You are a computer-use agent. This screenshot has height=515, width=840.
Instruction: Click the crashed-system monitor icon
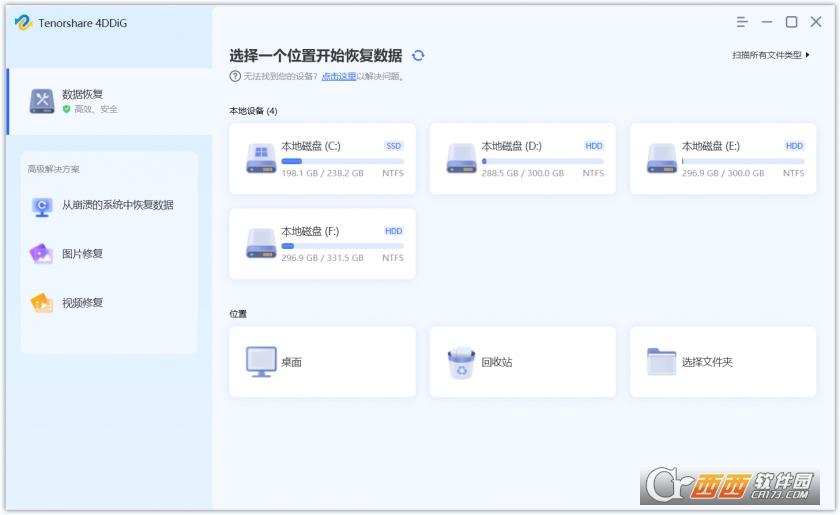(42, 206)
